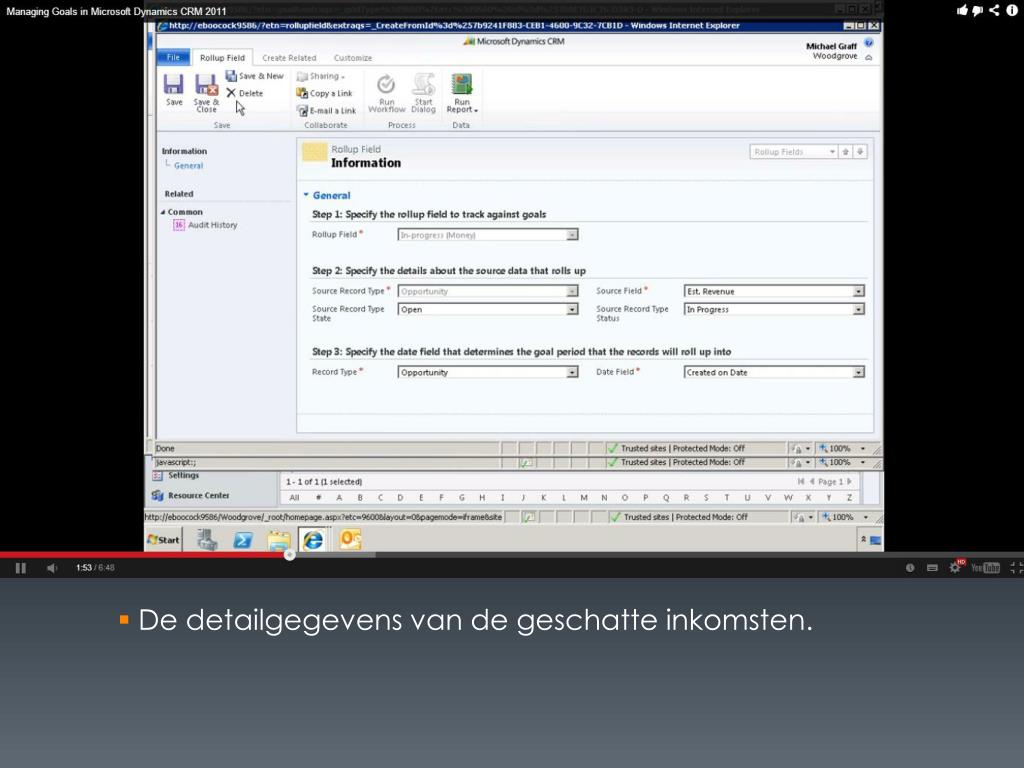This screenshot has width=1024, height=768.
Task: Click the YouTube logo in player
Action: [985, 568]
